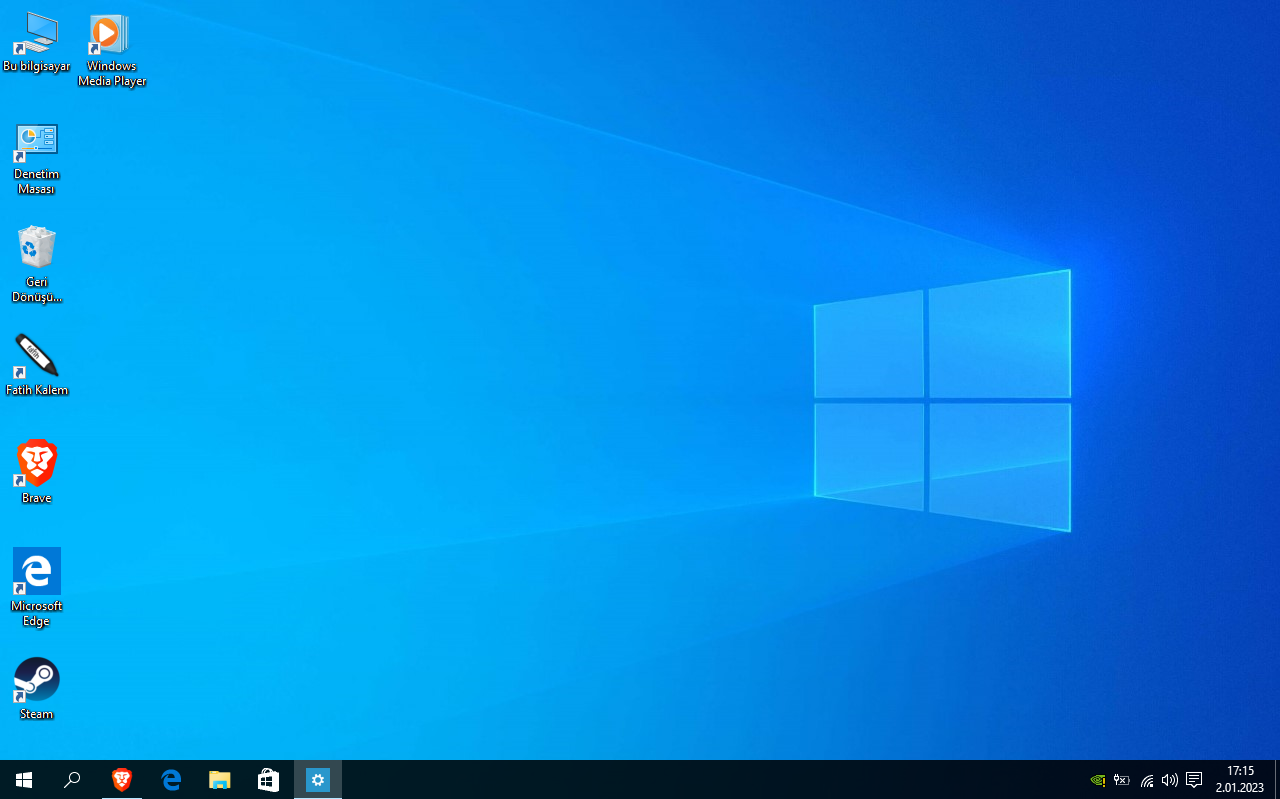
Task: Select the Geri Dönüşüm recycle bin icon
Action: pos(37,265)
